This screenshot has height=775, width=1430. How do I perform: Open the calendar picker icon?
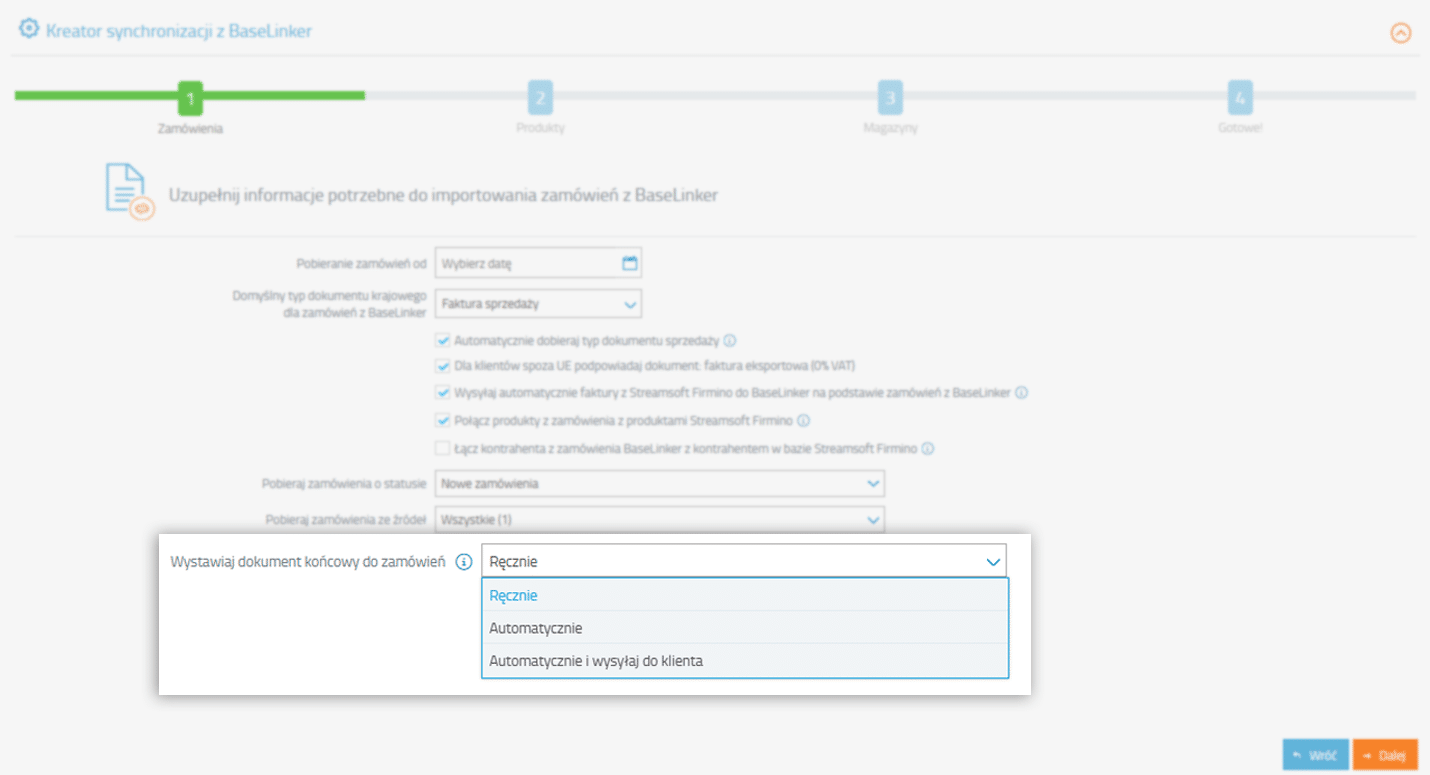[x=630, y=264]
